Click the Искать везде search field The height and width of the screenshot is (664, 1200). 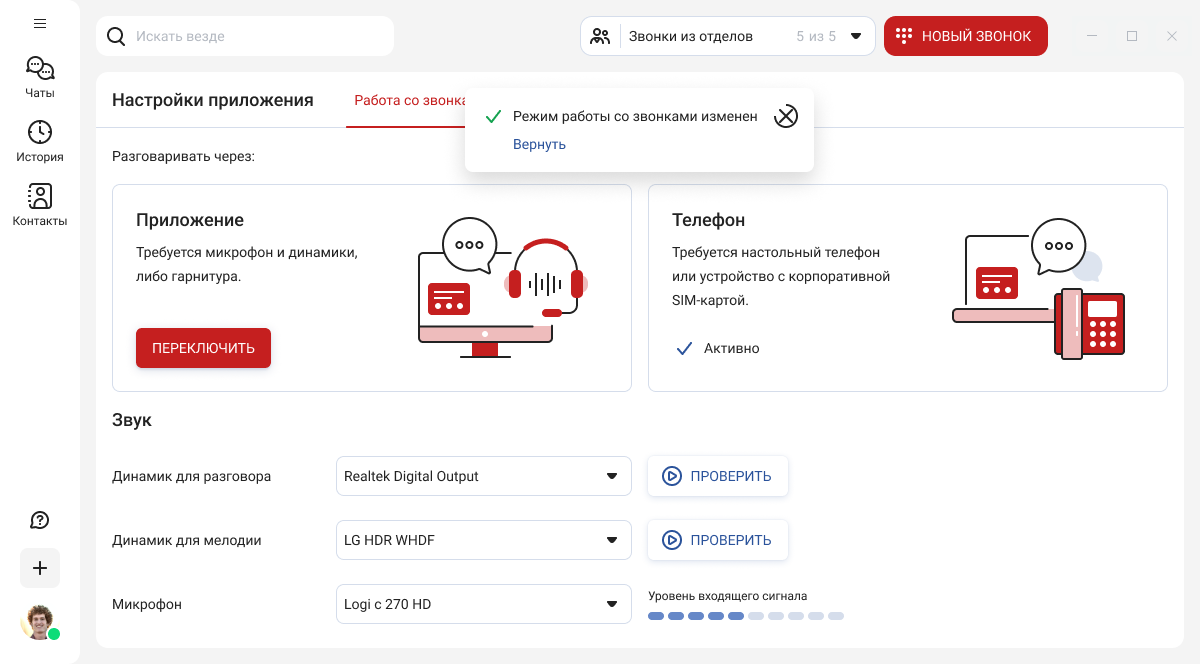pos(245,36)
